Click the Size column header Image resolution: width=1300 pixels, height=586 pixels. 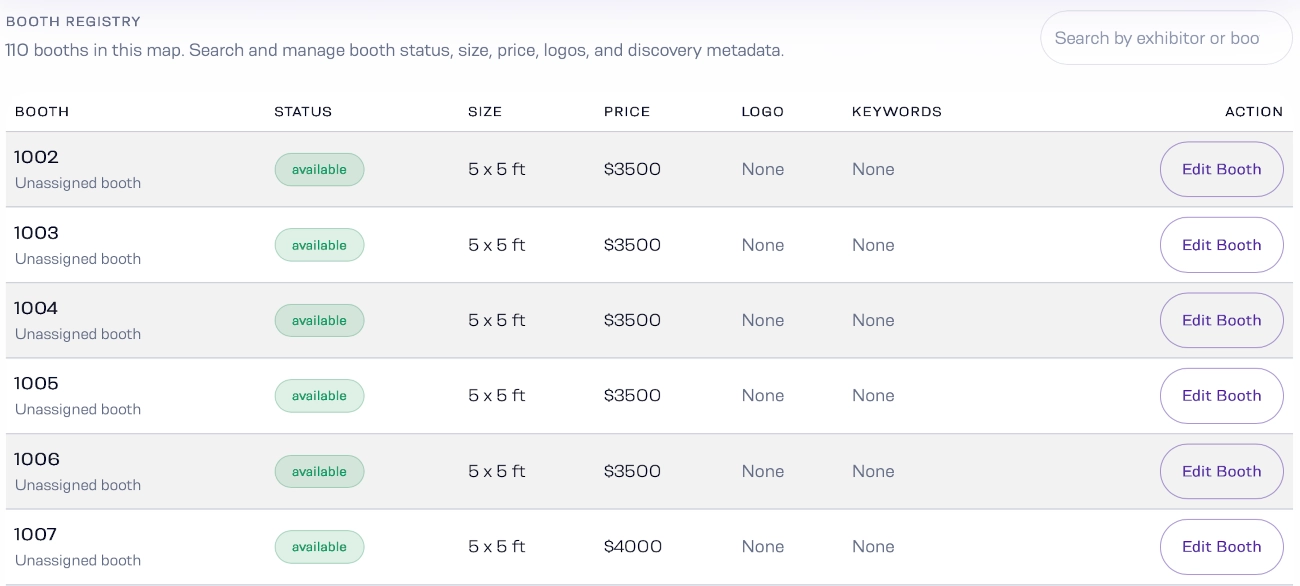click(485, 111)
